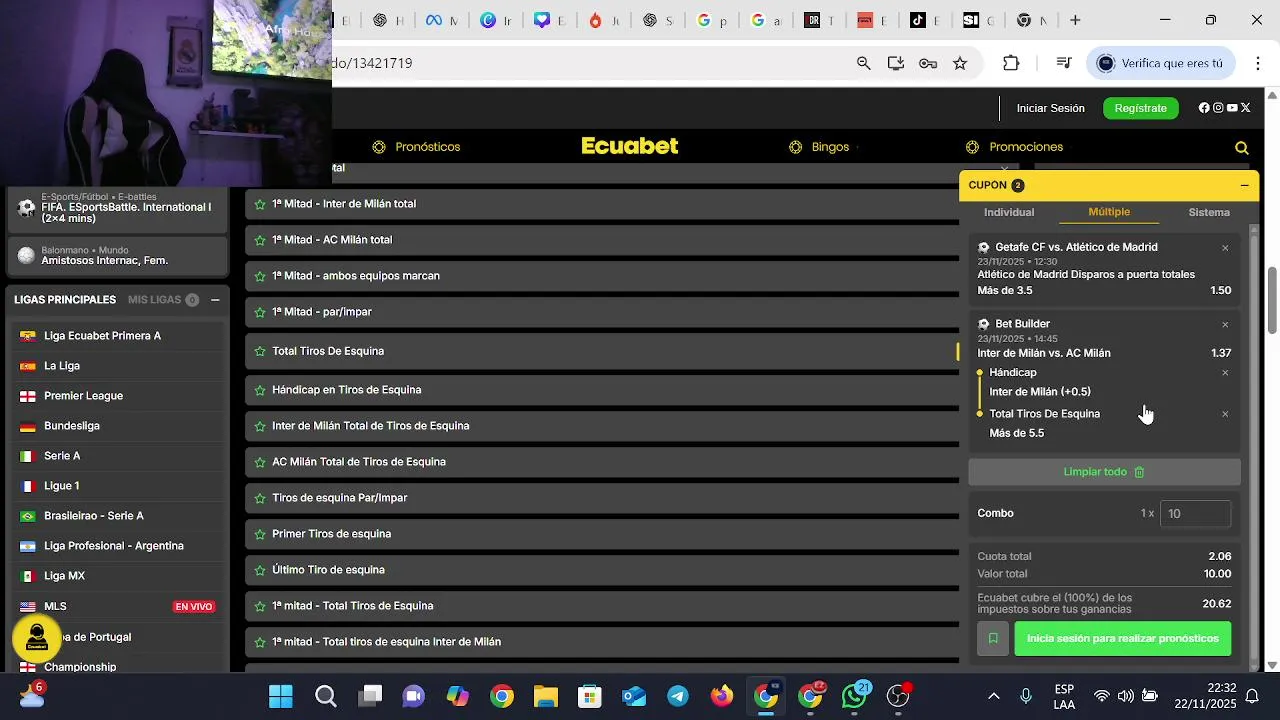Click the Verifica que eres tú profile chip
Viewport: 1280px width, 720px height.
tap(1161, 63)
